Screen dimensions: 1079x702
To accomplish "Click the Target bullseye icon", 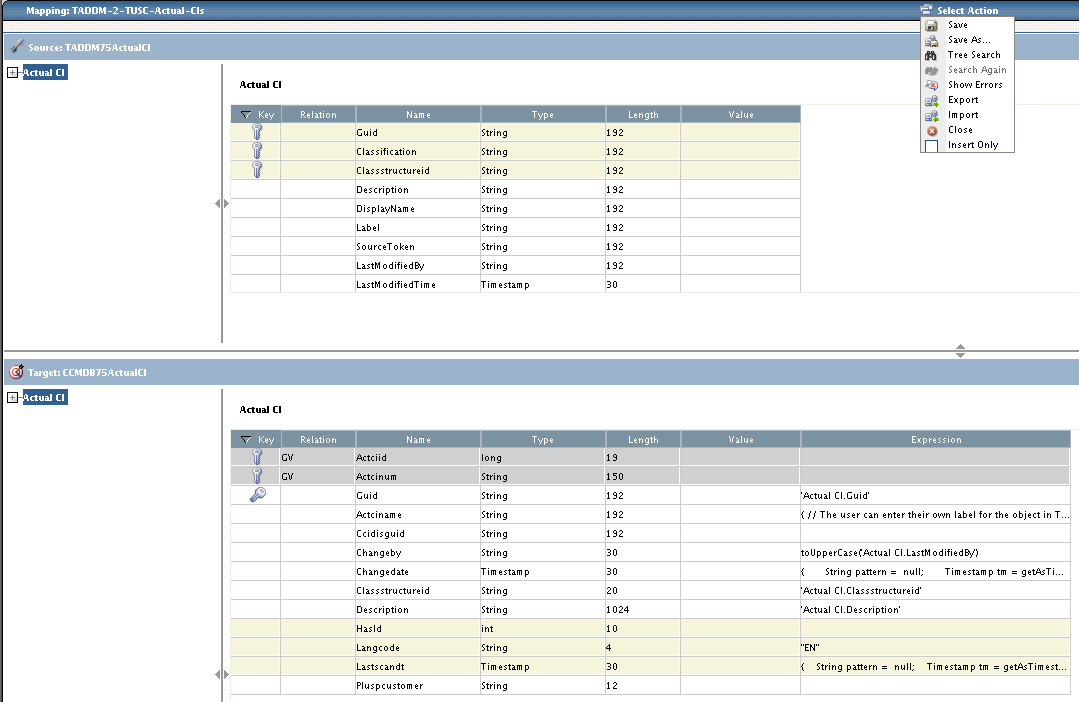I will [17, 372].
